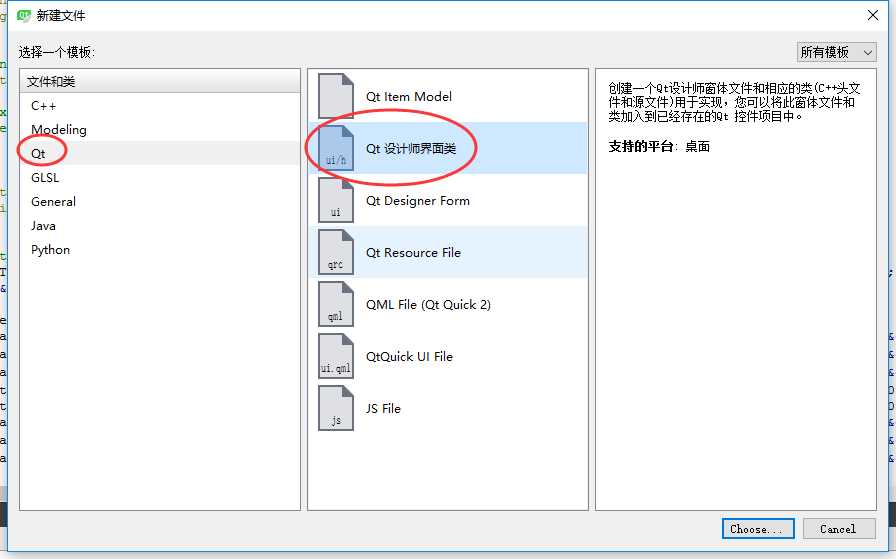Select the Qt Item Model file icon
Image resolution: width=896 pixels, height=559 pixels.
(336, 96)
